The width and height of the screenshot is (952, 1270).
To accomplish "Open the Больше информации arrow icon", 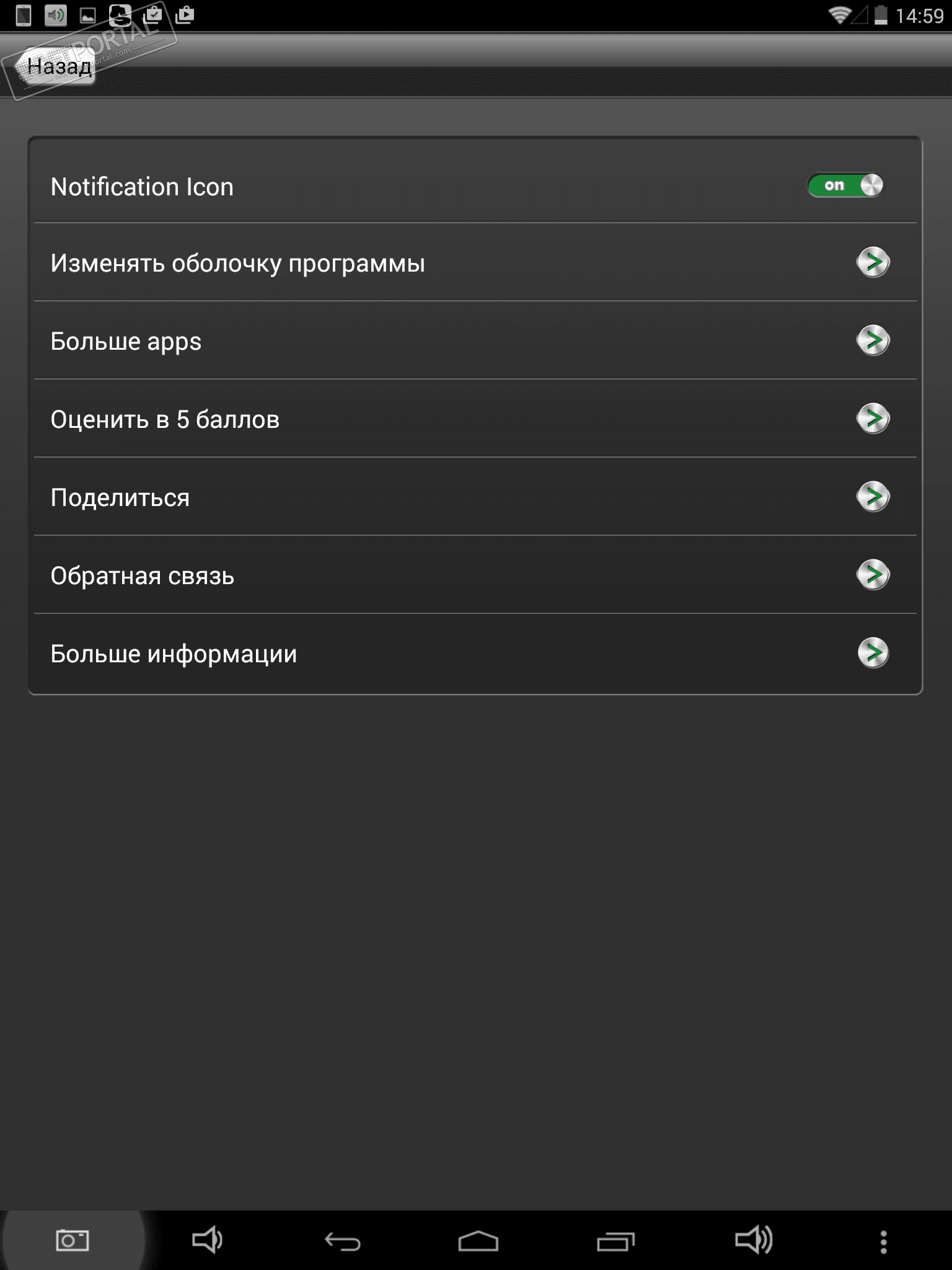I will (873, 653).
